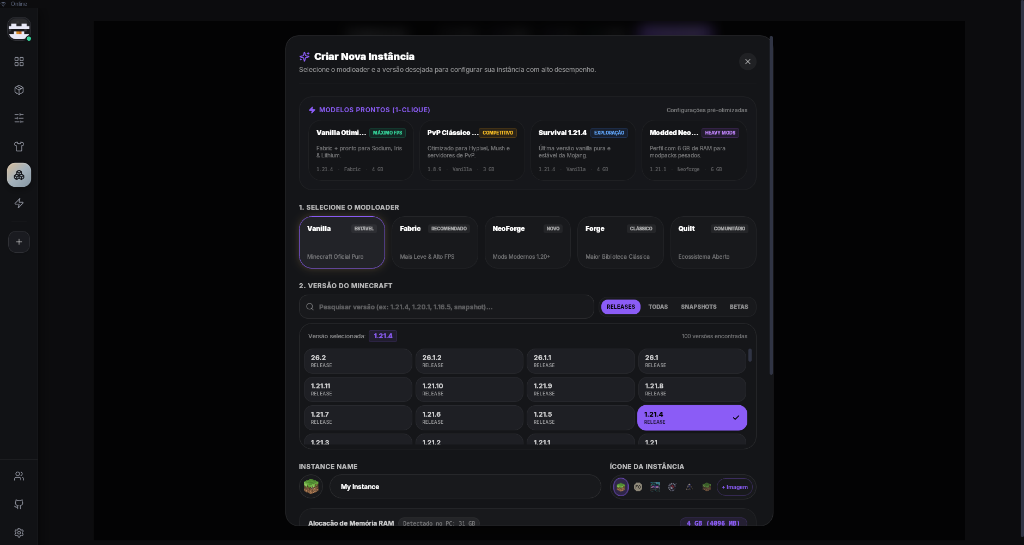Open the dashboard grid icon in sidebar

coord(19,61)
